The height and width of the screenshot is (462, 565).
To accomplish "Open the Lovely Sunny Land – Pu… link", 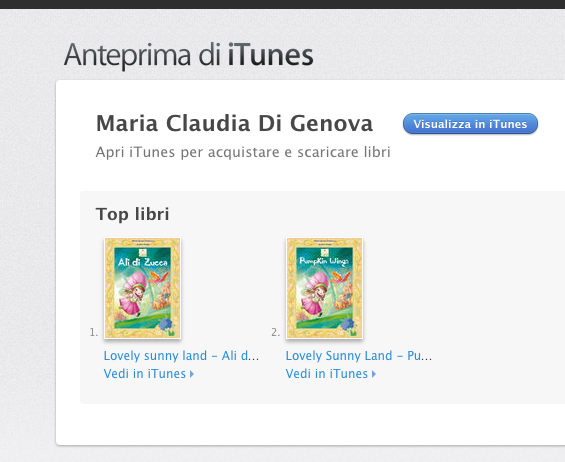I will click(359, 356).
